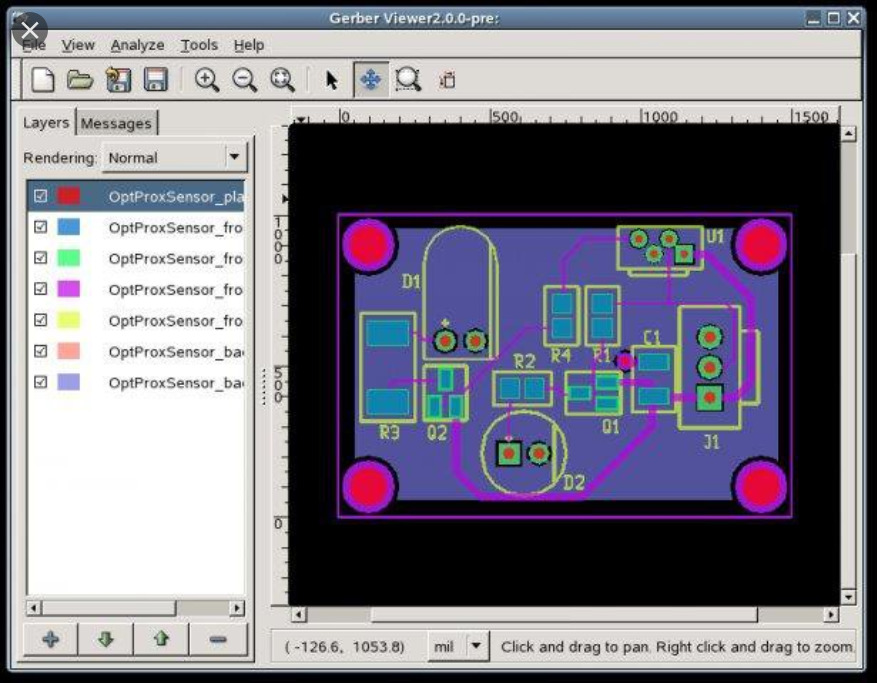Disable the blue front layer checkbox

(x=40, y=227)
